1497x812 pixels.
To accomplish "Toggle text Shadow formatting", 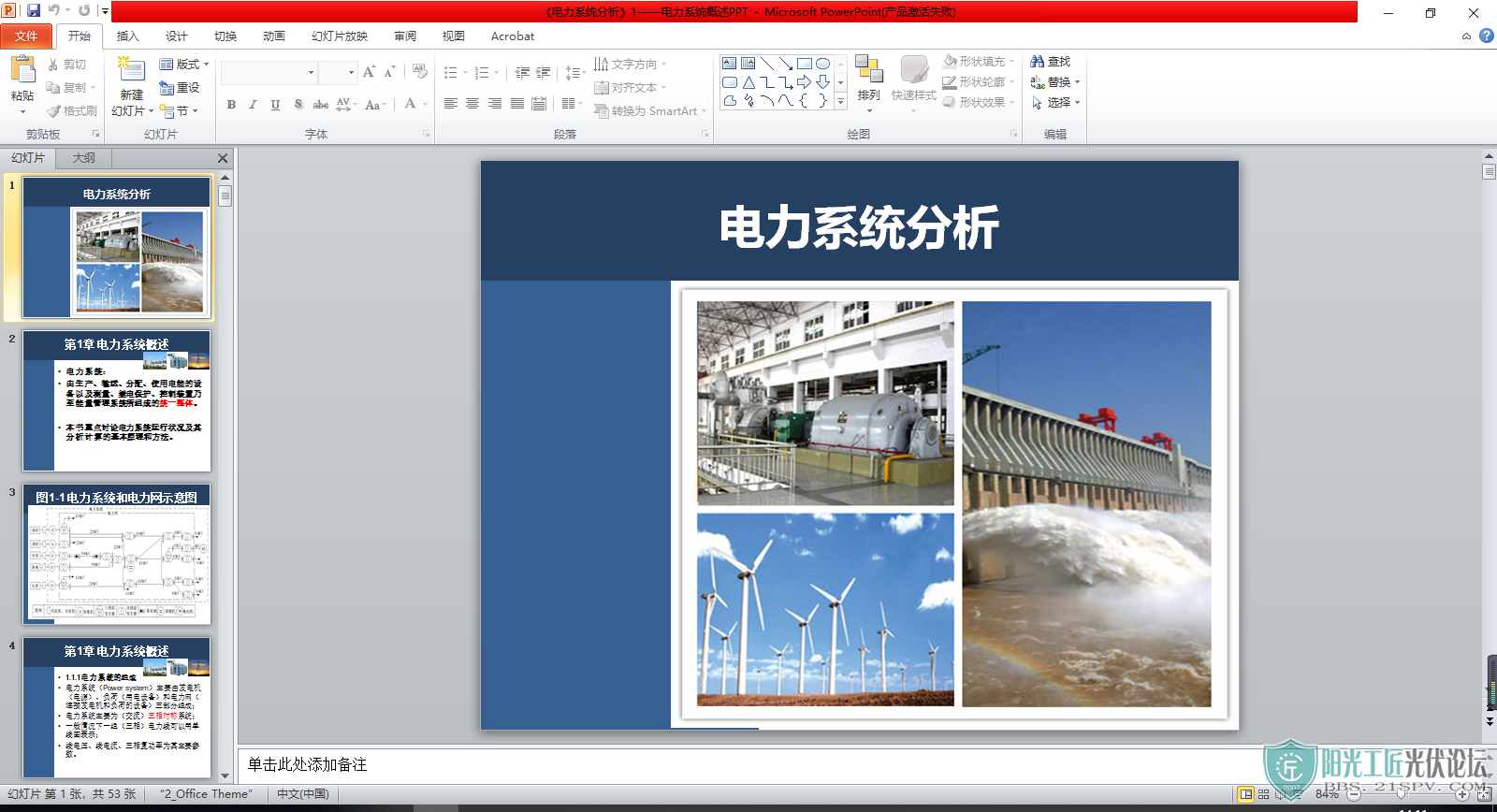I will tap(298, 105).
